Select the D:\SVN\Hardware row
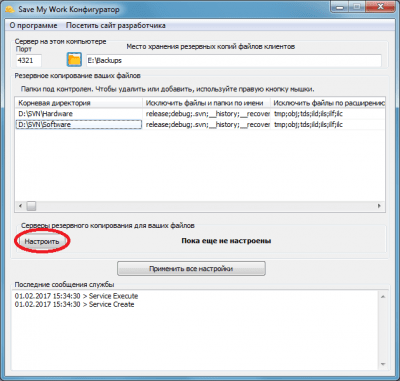Viewport: 400px width, 381px height. point(200,114)
